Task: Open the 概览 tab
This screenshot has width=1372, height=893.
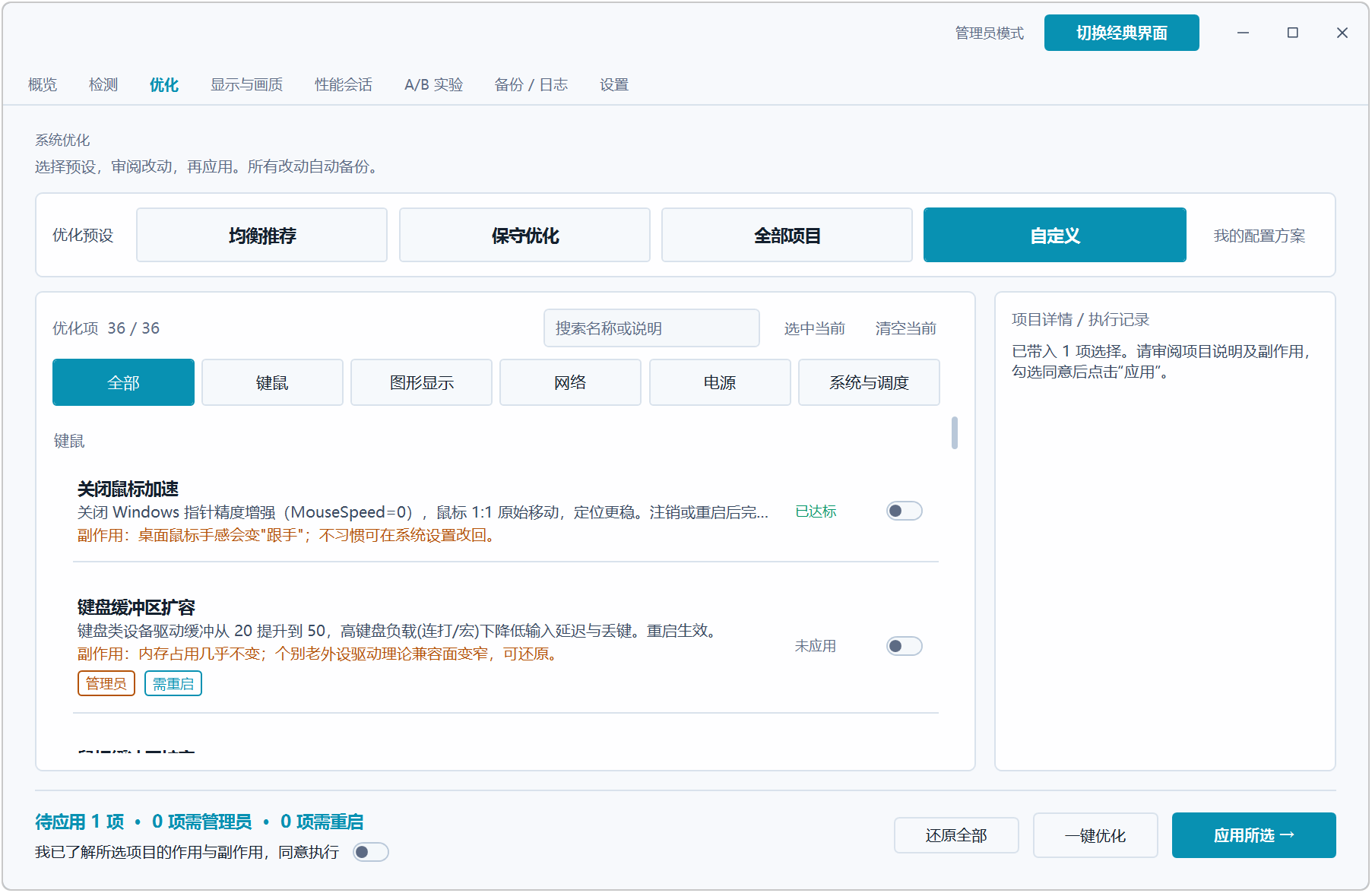Action: click(43, 84)
